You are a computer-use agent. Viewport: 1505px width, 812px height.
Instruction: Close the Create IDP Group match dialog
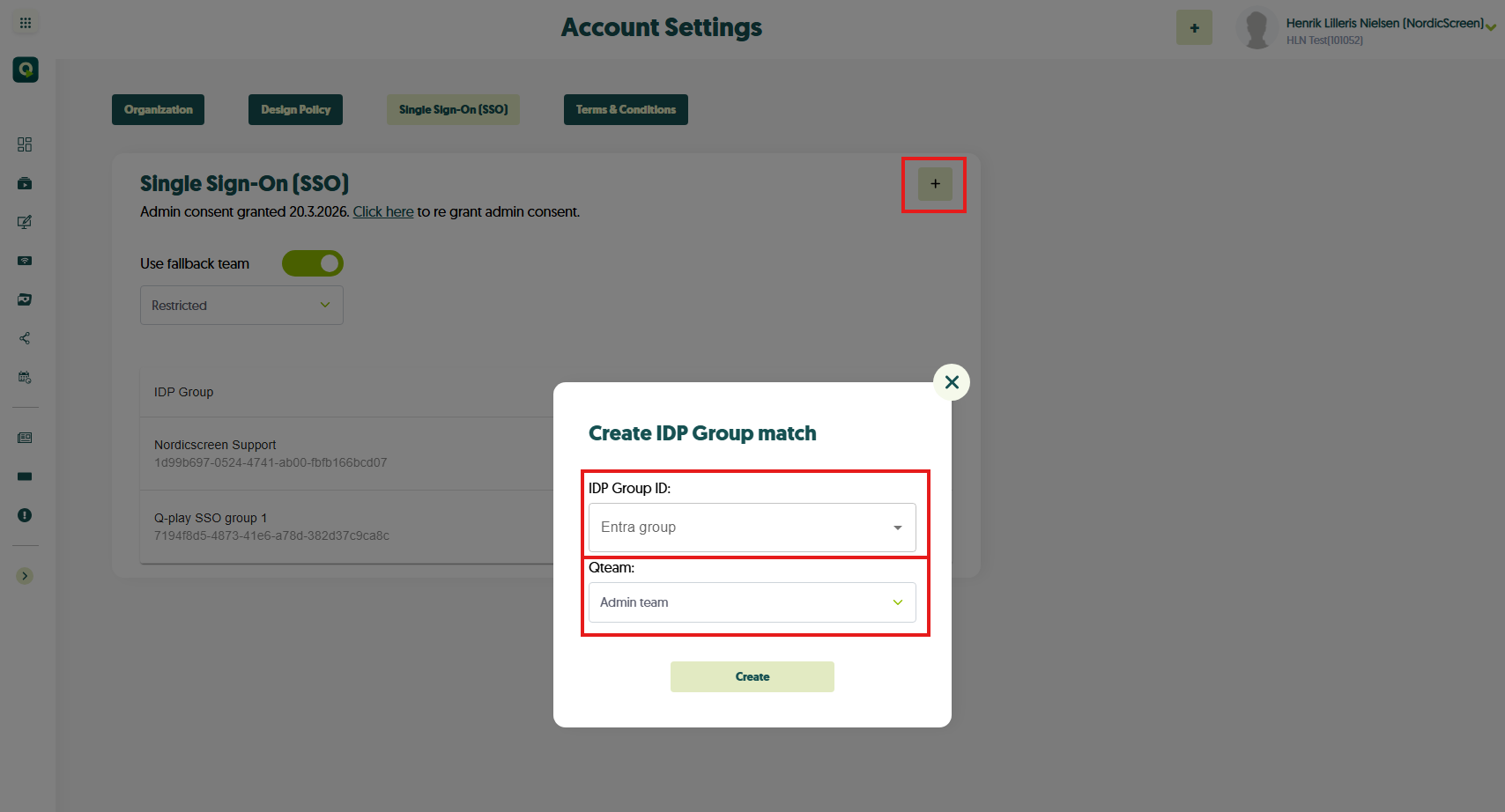(952, 382)
